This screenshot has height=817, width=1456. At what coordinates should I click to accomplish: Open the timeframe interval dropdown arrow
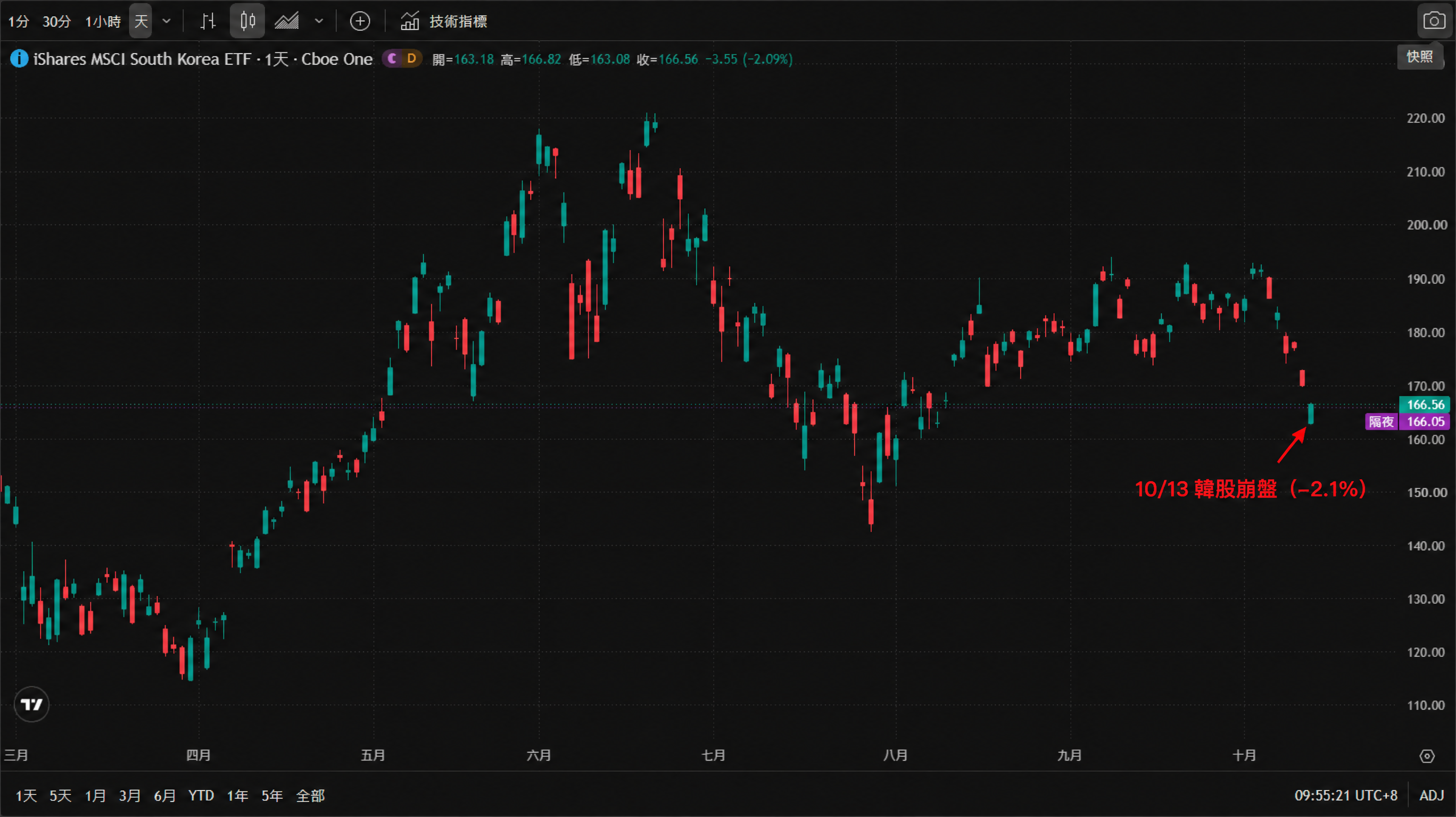pos(166,21)
